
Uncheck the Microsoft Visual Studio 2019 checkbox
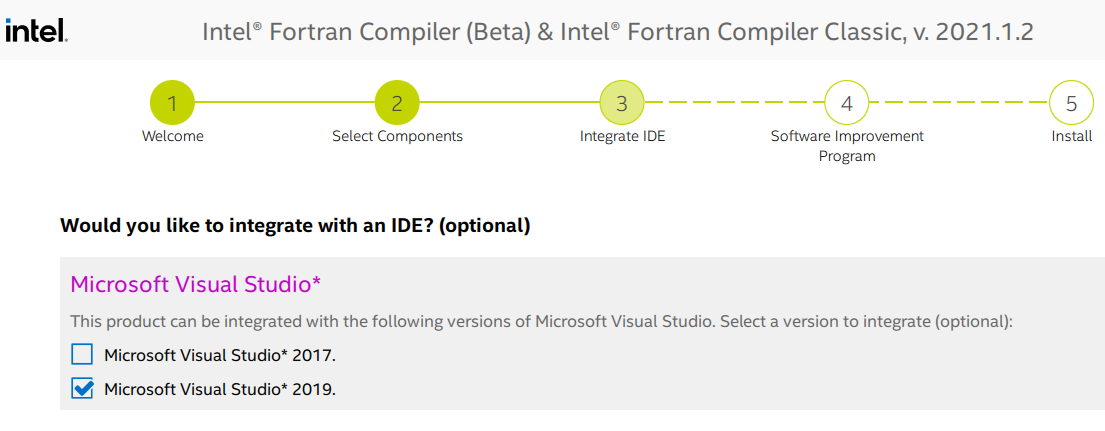coord(82,388)
